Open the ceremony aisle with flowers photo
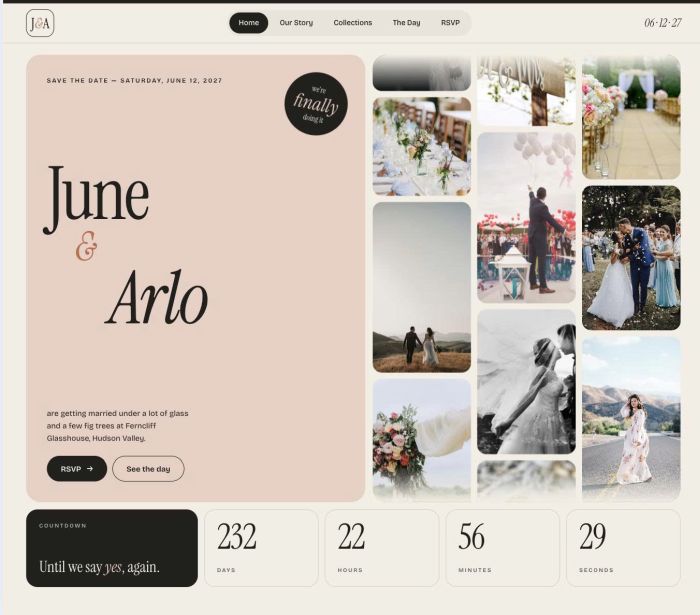 [631, 117]
